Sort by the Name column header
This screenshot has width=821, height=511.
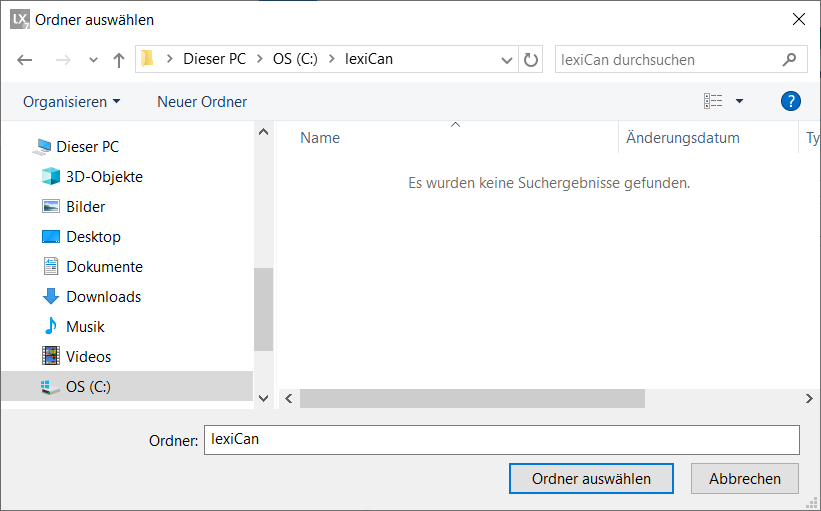tap(320, 138)
